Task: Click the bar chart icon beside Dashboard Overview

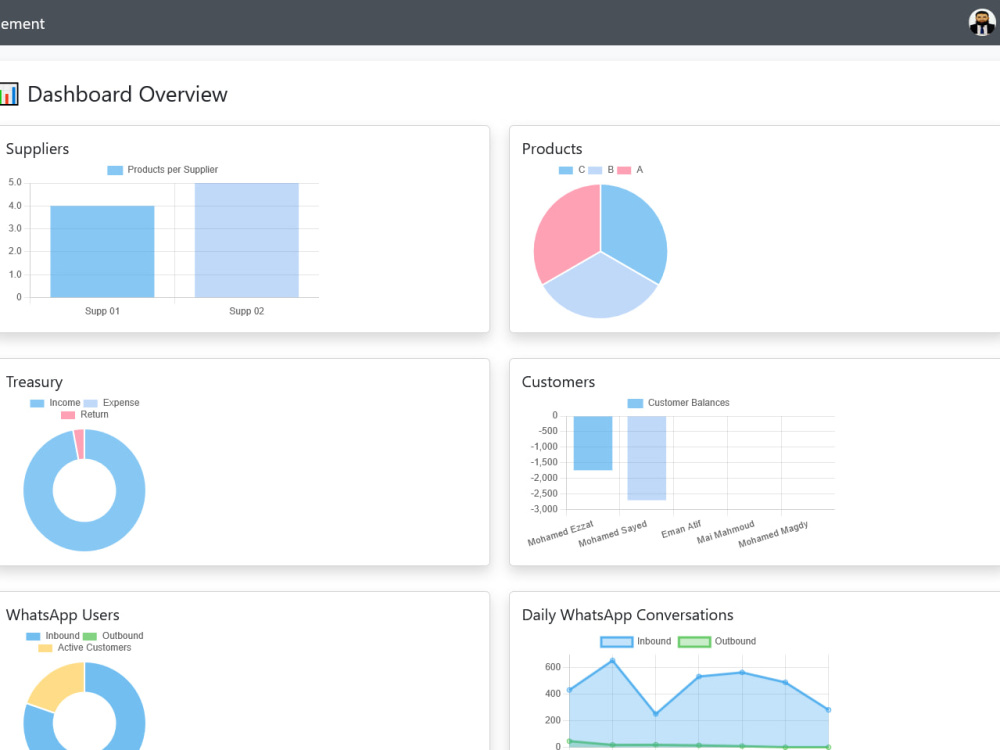Action: pyautogui.click(x=8, y=94)
